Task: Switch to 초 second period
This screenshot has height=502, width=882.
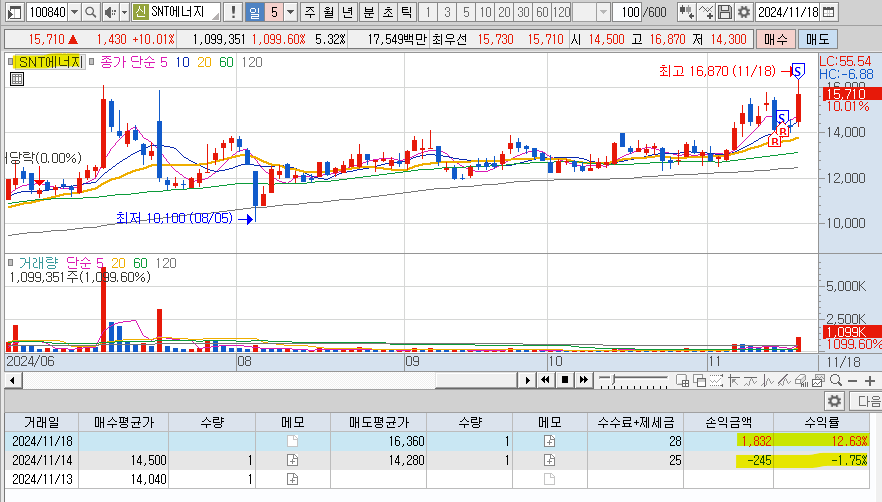Action: click(388, 12)
